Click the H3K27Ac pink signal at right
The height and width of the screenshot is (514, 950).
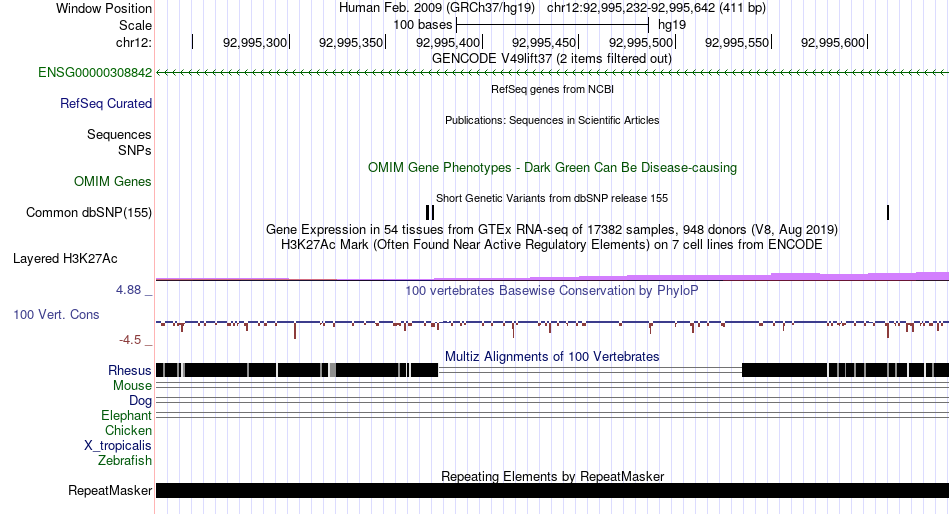point(860,276)
